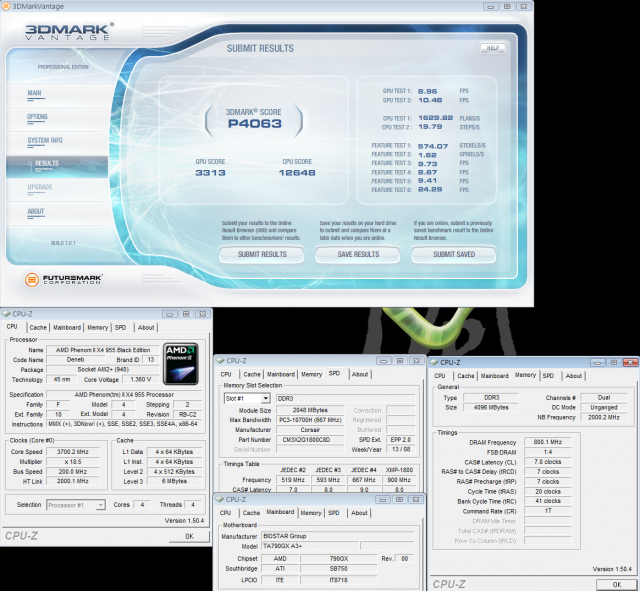Screen dimensions: 640x591
Task: Switch to SPD tab in CPU-Z CPU window
Action: (120, 327)
